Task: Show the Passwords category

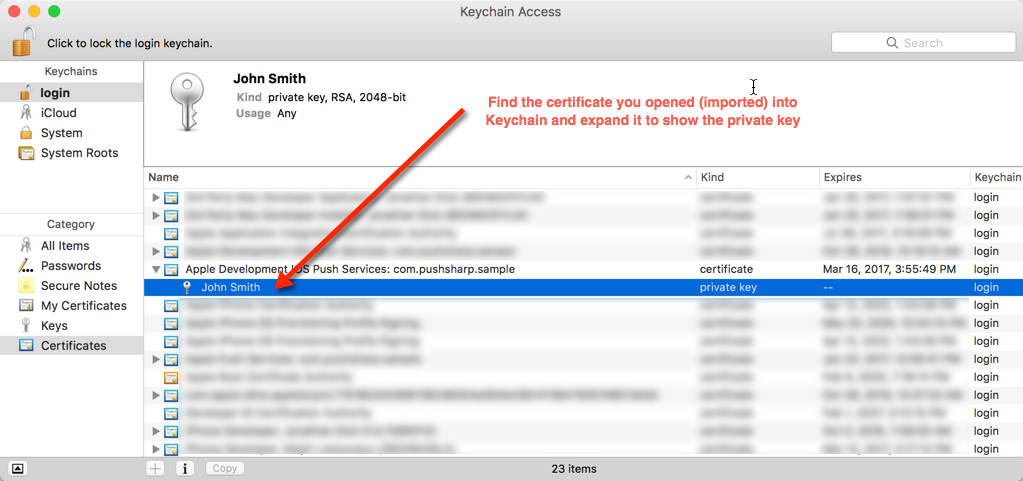Action: click(x=72, y=266)
